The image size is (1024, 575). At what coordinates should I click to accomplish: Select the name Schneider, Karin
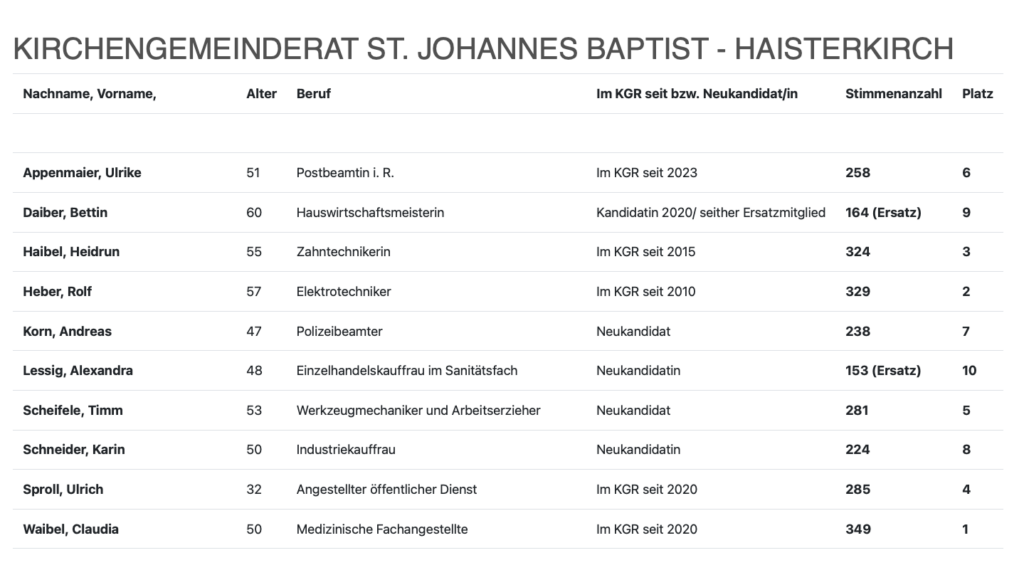pyautogui.click(x=74, y=450)
